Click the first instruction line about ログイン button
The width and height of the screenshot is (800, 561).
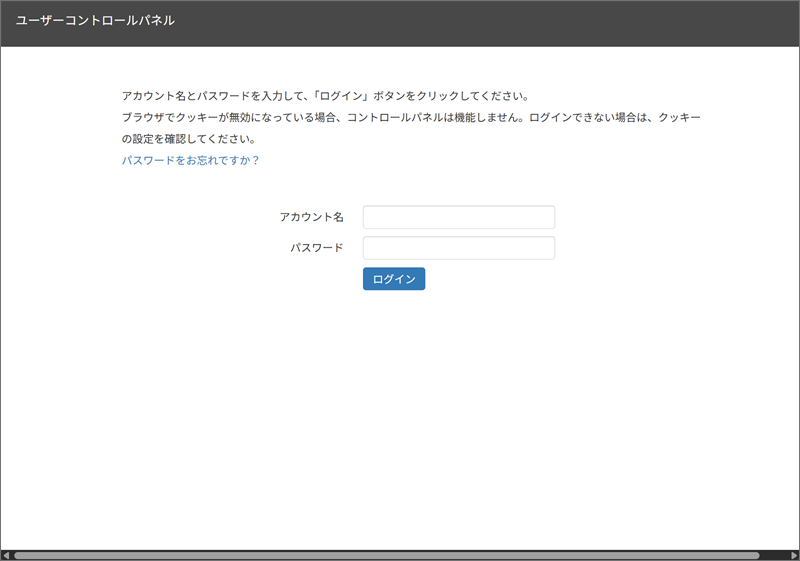pos(326,96)
